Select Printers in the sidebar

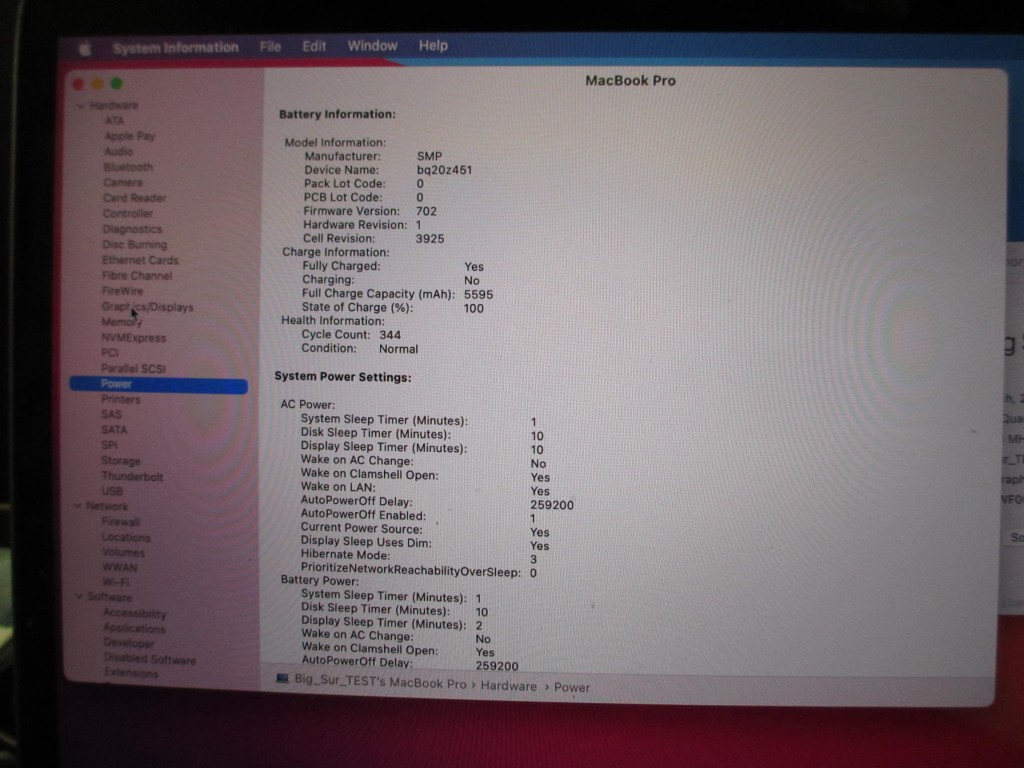(120, 399)
